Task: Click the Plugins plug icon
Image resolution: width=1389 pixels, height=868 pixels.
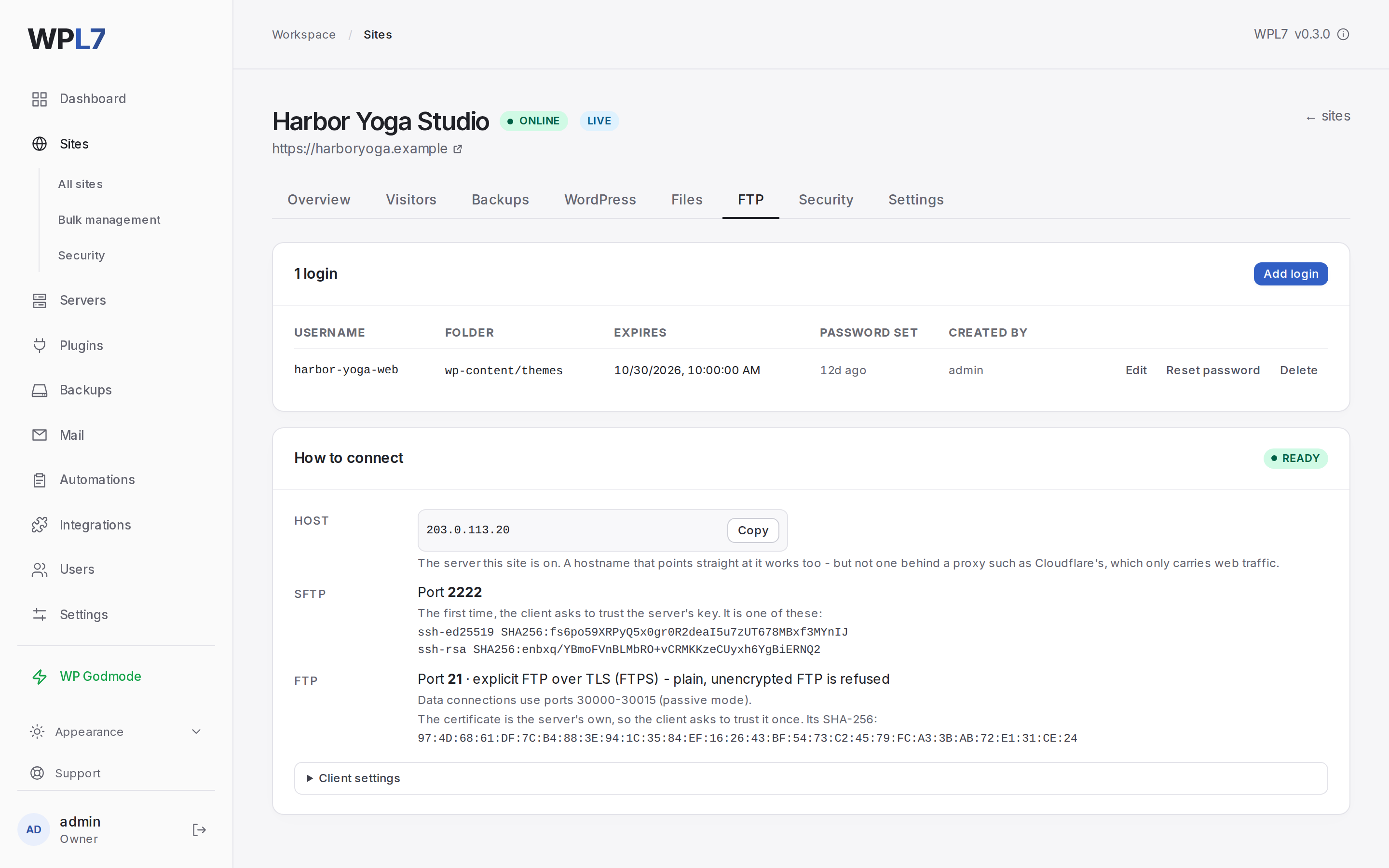Action: tap(39, 345)
